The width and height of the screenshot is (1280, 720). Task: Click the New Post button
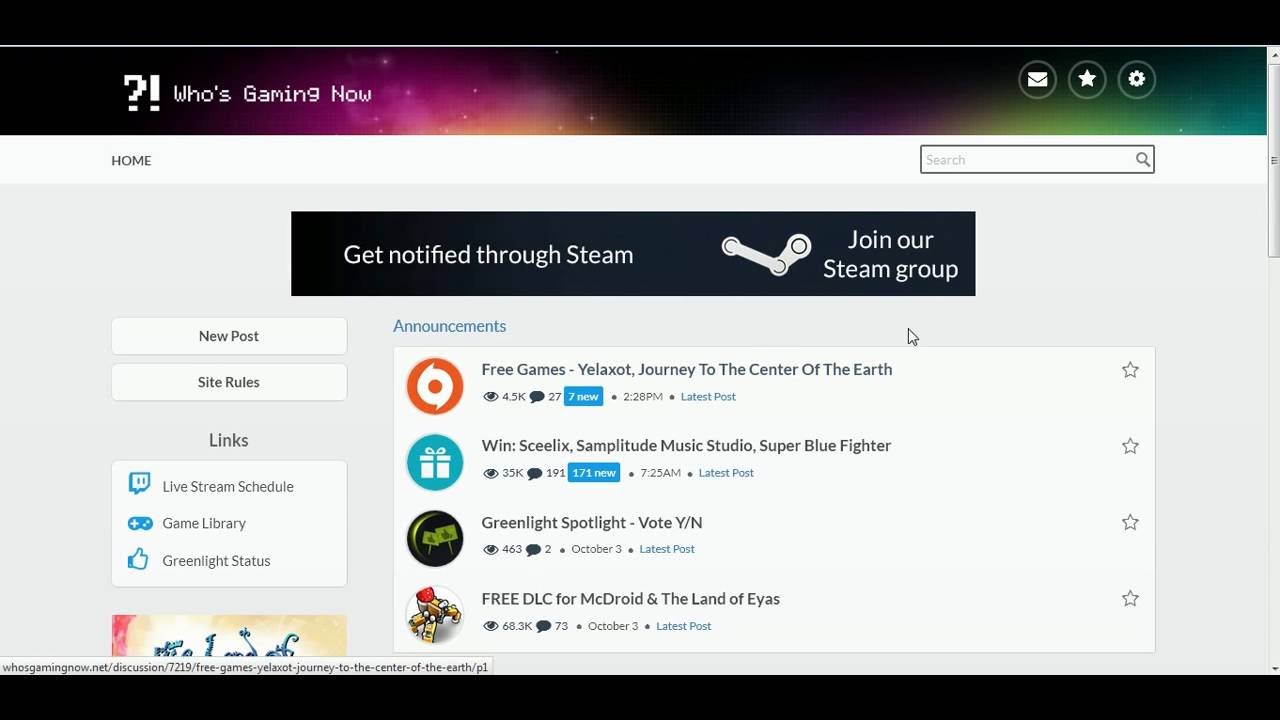(x=229, y=336)
